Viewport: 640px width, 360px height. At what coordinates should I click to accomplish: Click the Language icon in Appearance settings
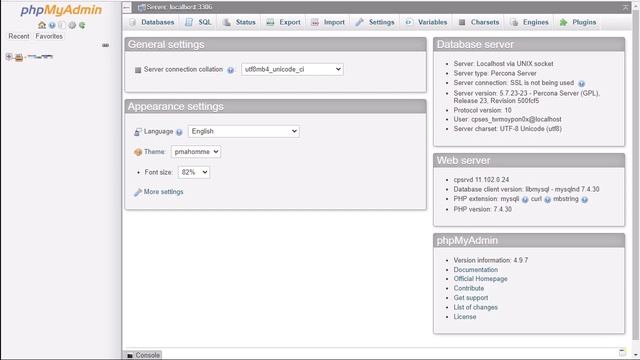point(138,132)
